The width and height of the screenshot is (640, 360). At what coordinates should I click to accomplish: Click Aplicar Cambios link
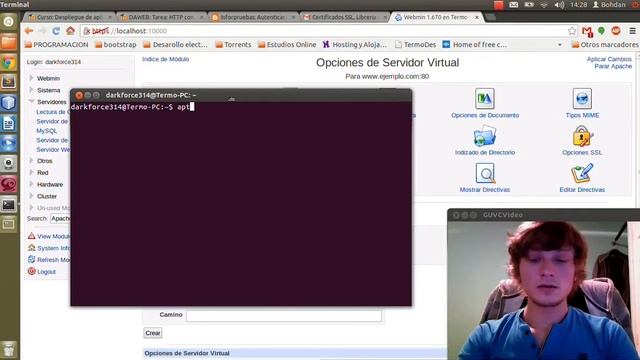pos(609,59)
